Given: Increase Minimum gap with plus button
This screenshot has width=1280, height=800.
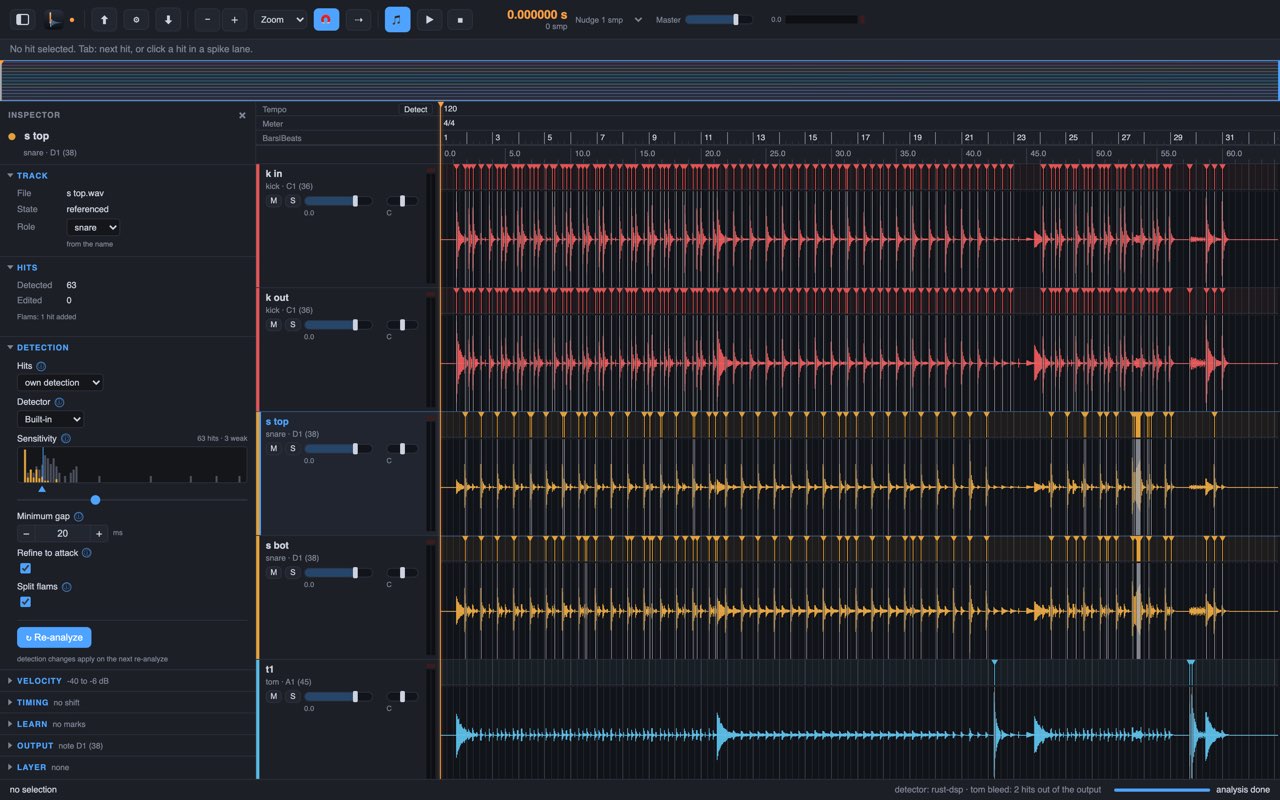Looking at the screenshot, I should click(x=99, y=534).
